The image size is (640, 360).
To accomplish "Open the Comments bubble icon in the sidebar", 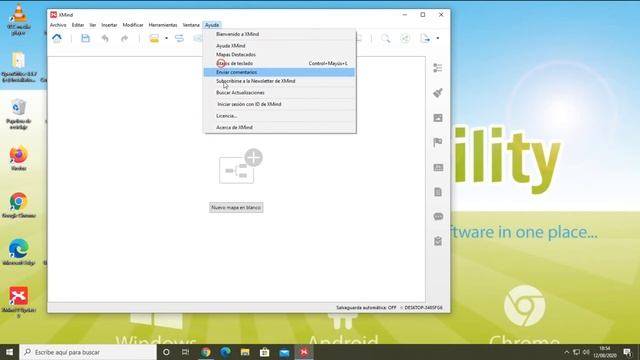I will coord(438,216).
